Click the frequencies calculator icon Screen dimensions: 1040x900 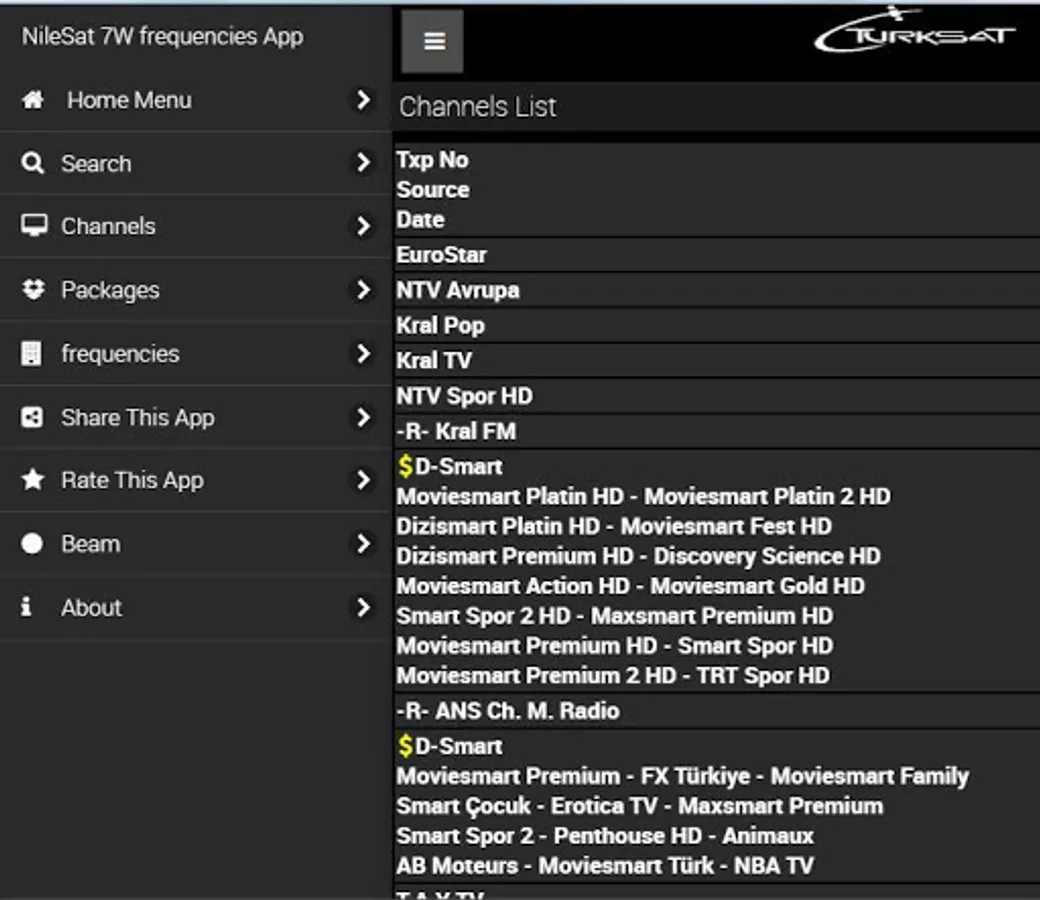pyautogui.click(x=31, y=354)
